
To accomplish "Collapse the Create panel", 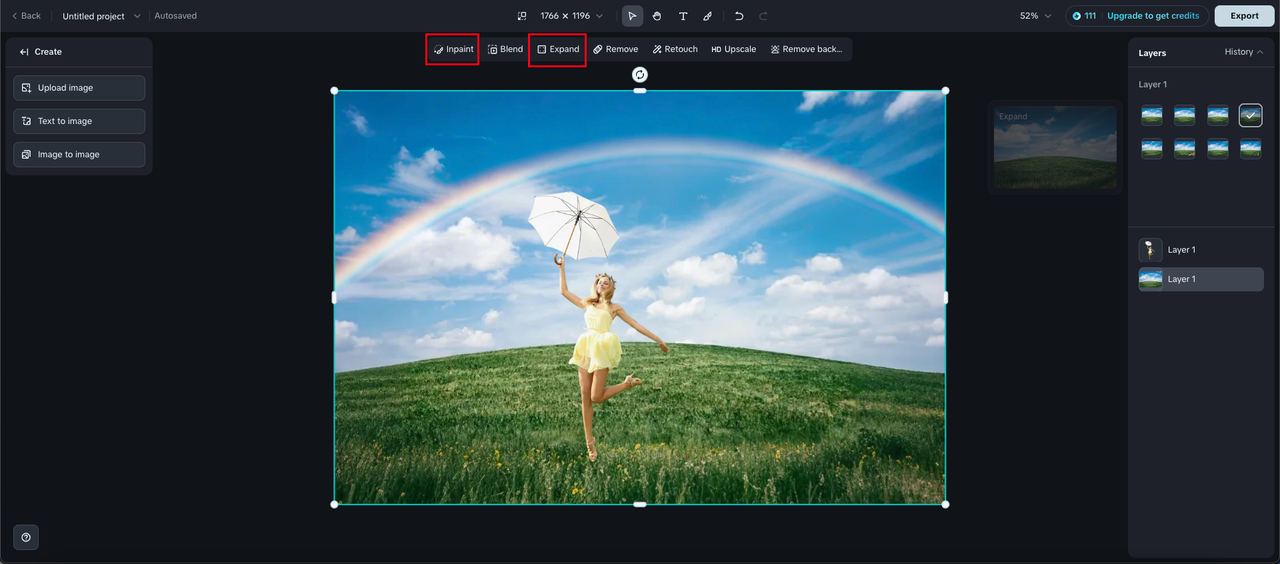I will click(x=24, y=52).
